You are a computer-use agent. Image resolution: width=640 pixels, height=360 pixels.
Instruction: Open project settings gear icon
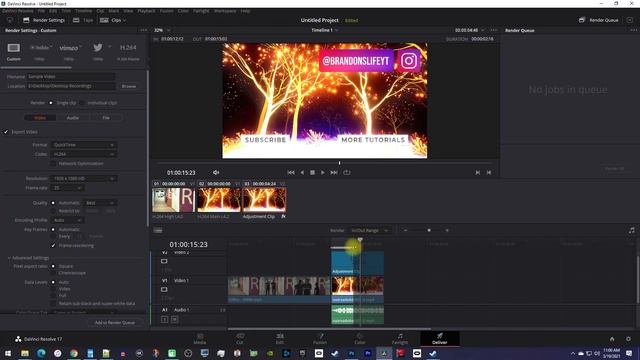pyautogui.click(x=628, y=339)
